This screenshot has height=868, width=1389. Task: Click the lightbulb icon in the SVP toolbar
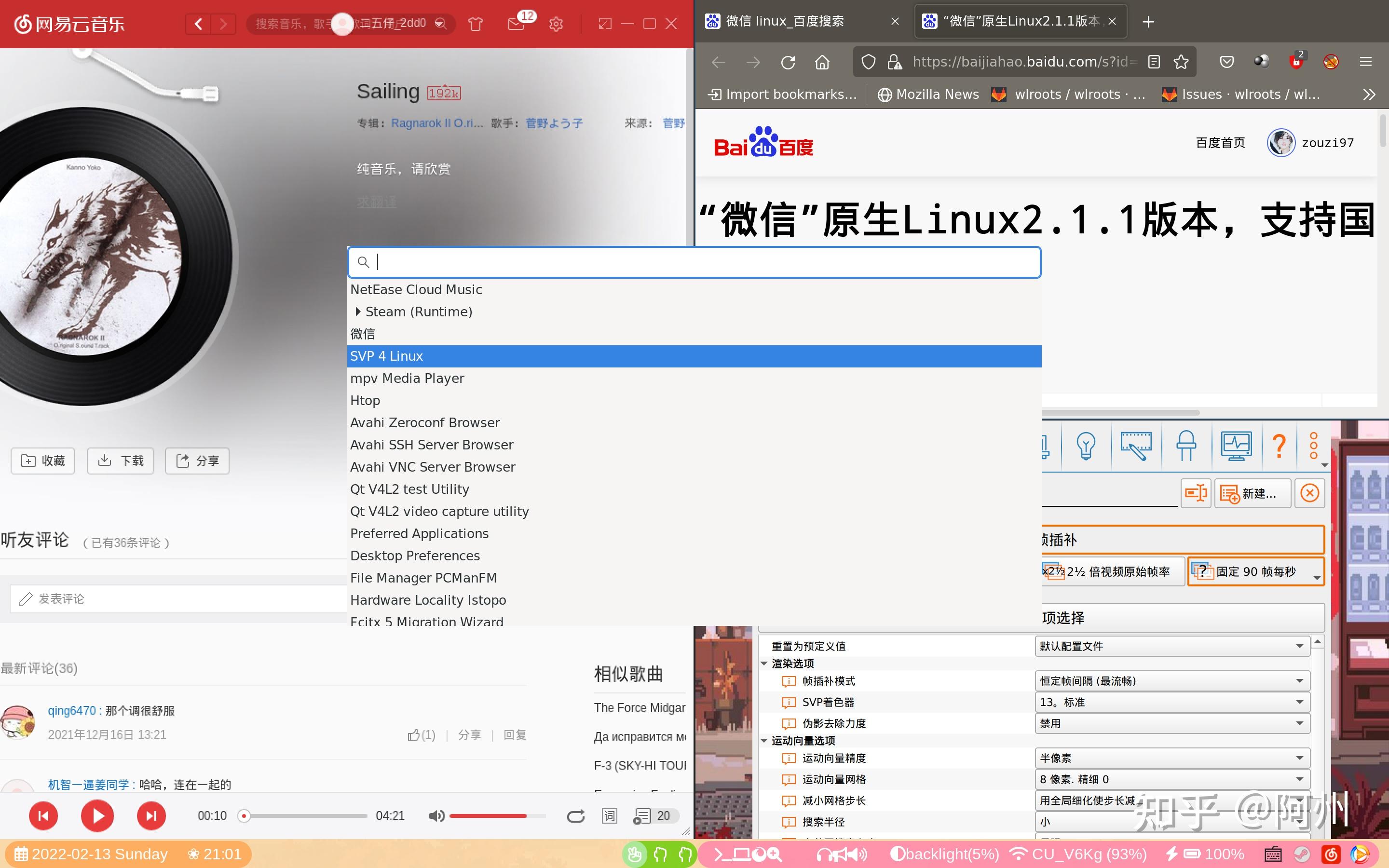[1085, 446]
